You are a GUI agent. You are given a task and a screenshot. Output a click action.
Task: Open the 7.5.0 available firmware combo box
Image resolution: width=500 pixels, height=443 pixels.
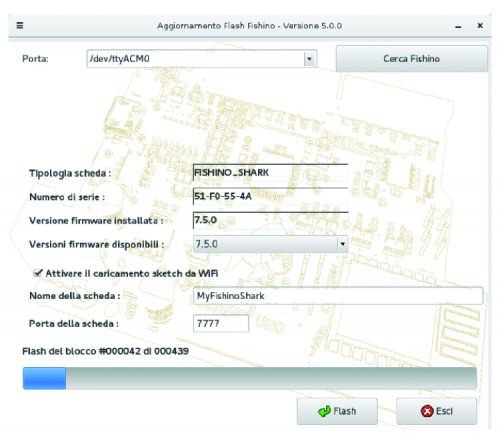point(270,244)
